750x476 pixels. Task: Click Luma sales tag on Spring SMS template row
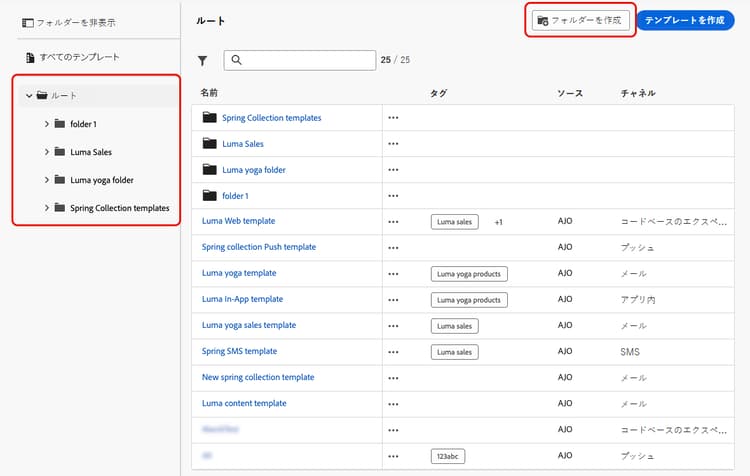[x=454, y=352]
